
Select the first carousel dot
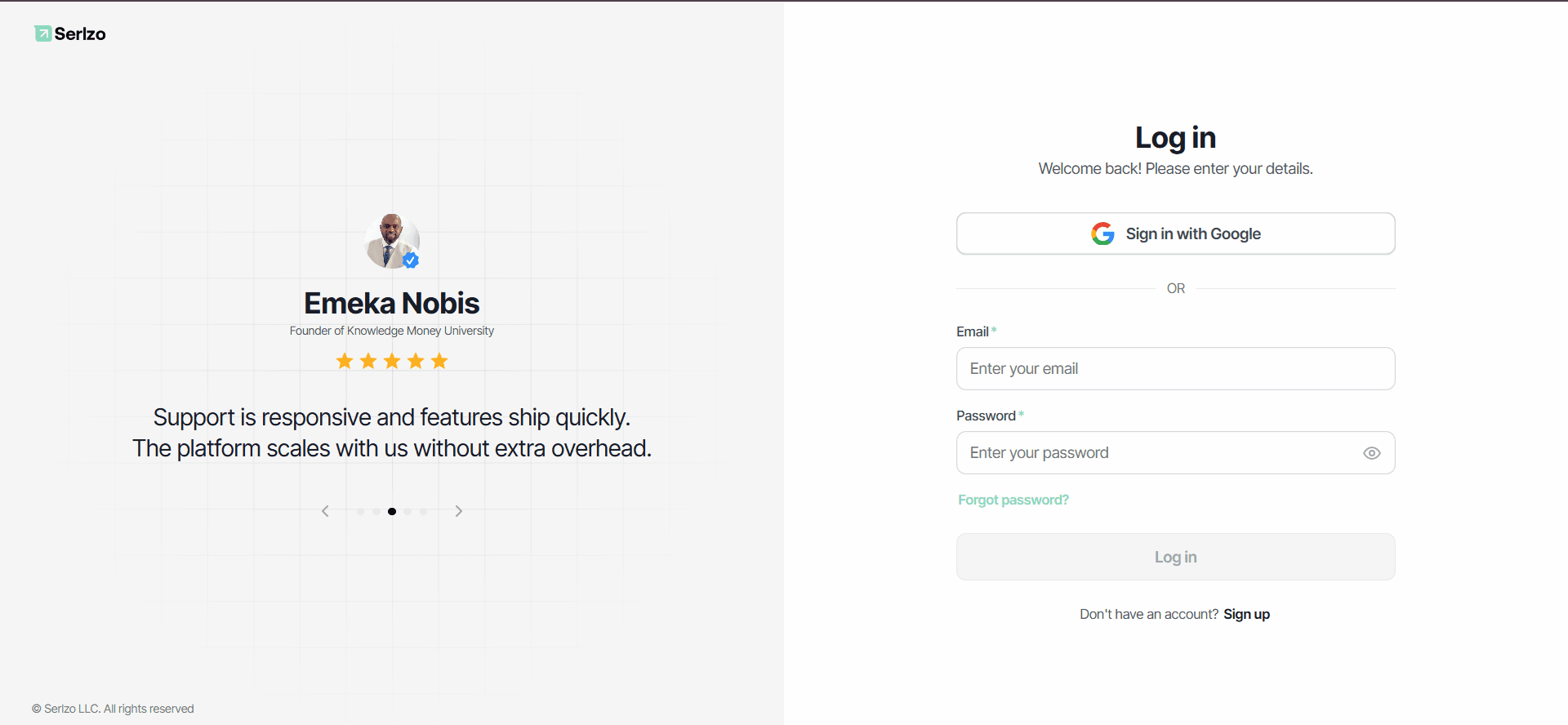pyautogui.click(x=360, y=511)
